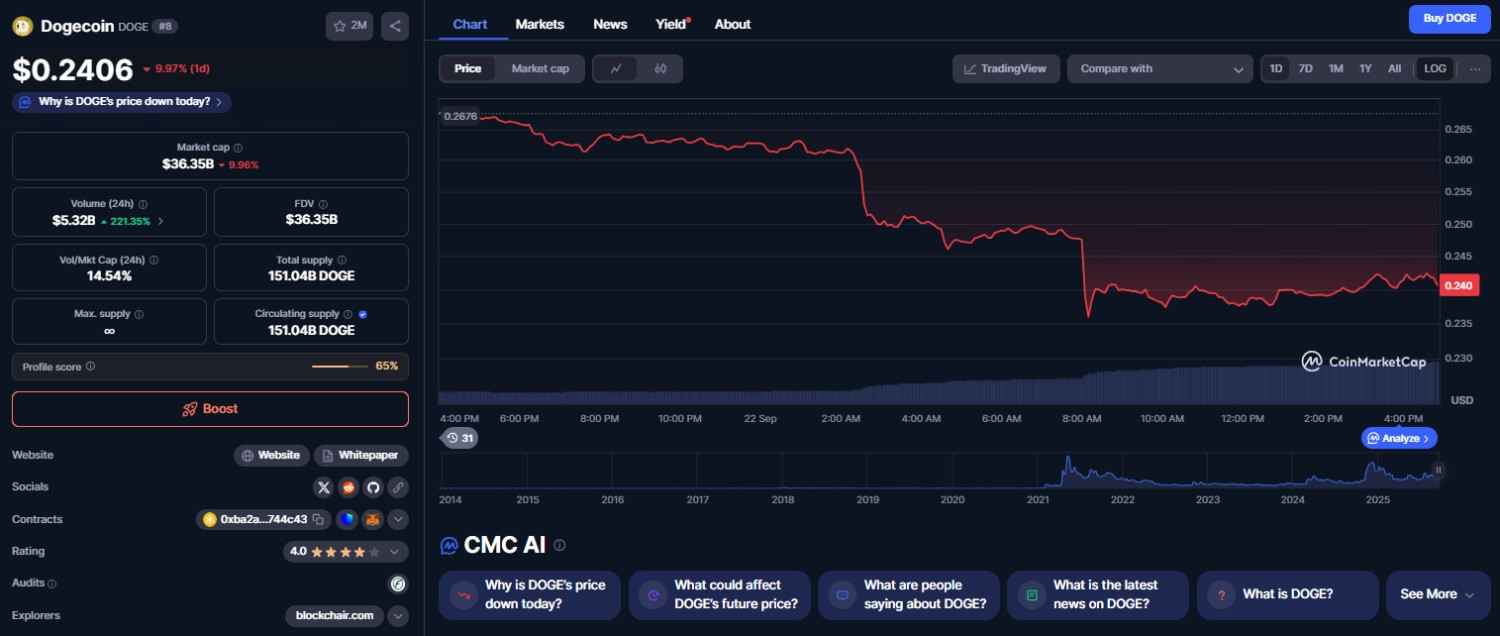Click the MetaMask fox icon in Contracts
This screenshot has height=636, width=1500.
(372, 519)
